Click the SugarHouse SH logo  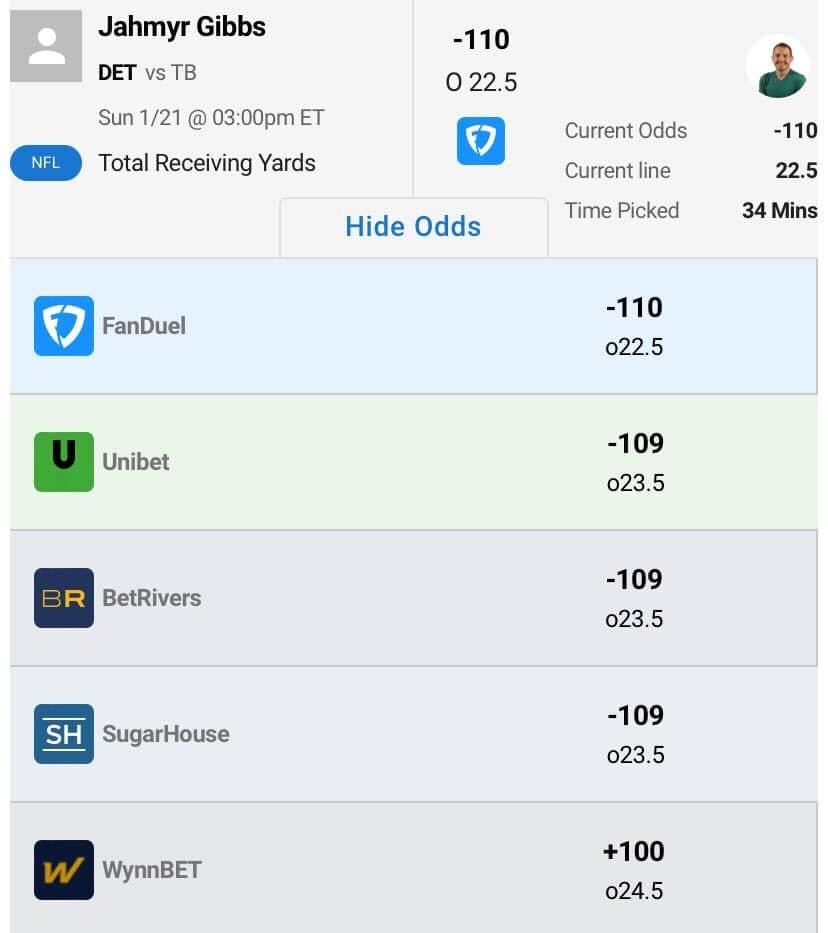pyautogui.click(x=64, y=734)
